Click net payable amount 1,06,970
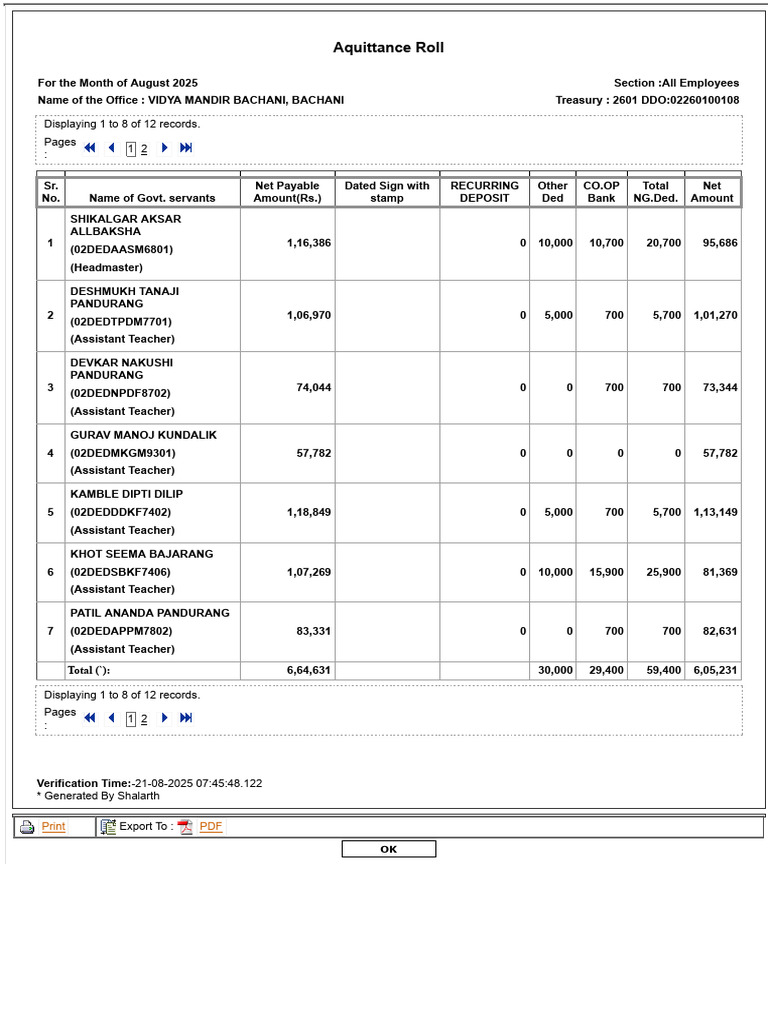The height and width of the screenshot is (1024, 768). (309, 315)
